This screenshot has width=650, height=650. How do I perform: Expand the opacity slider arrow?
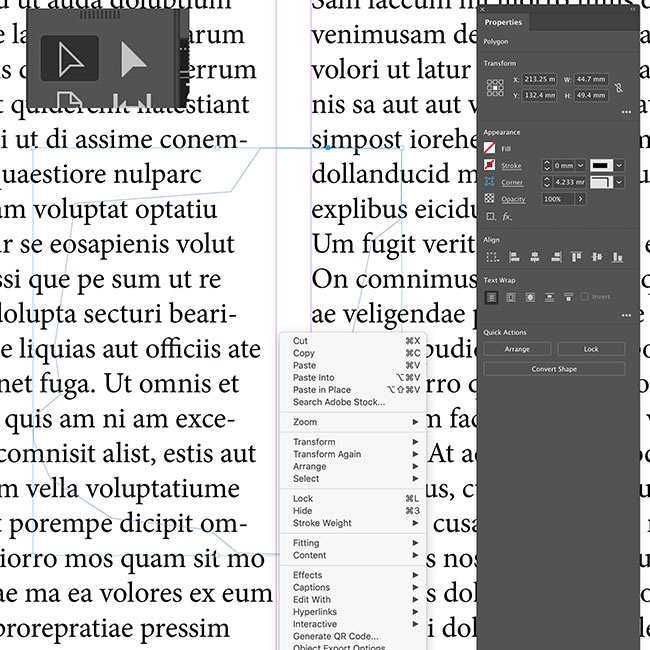(x=580, y=199)
